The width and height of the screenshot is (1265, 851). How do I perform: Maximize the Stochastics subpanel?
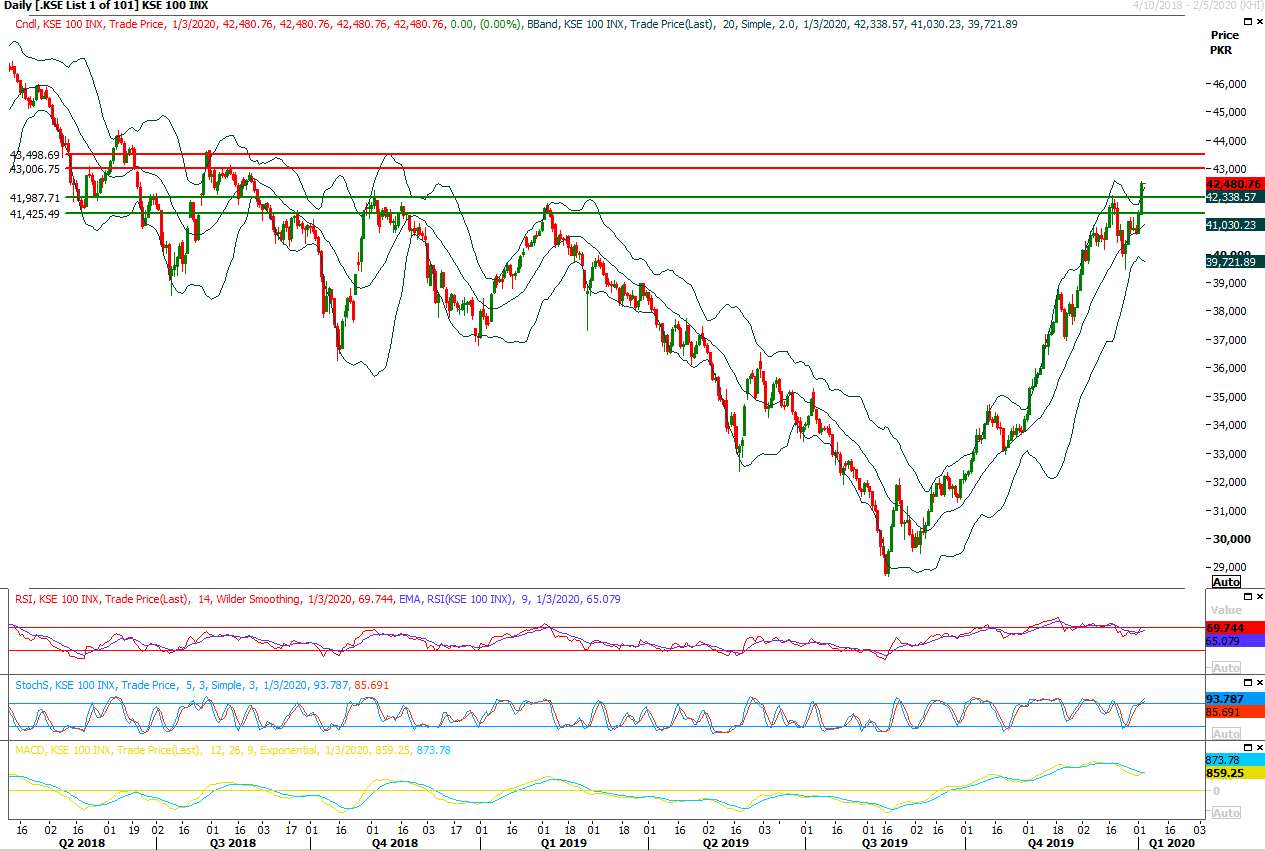point(1247,682)
